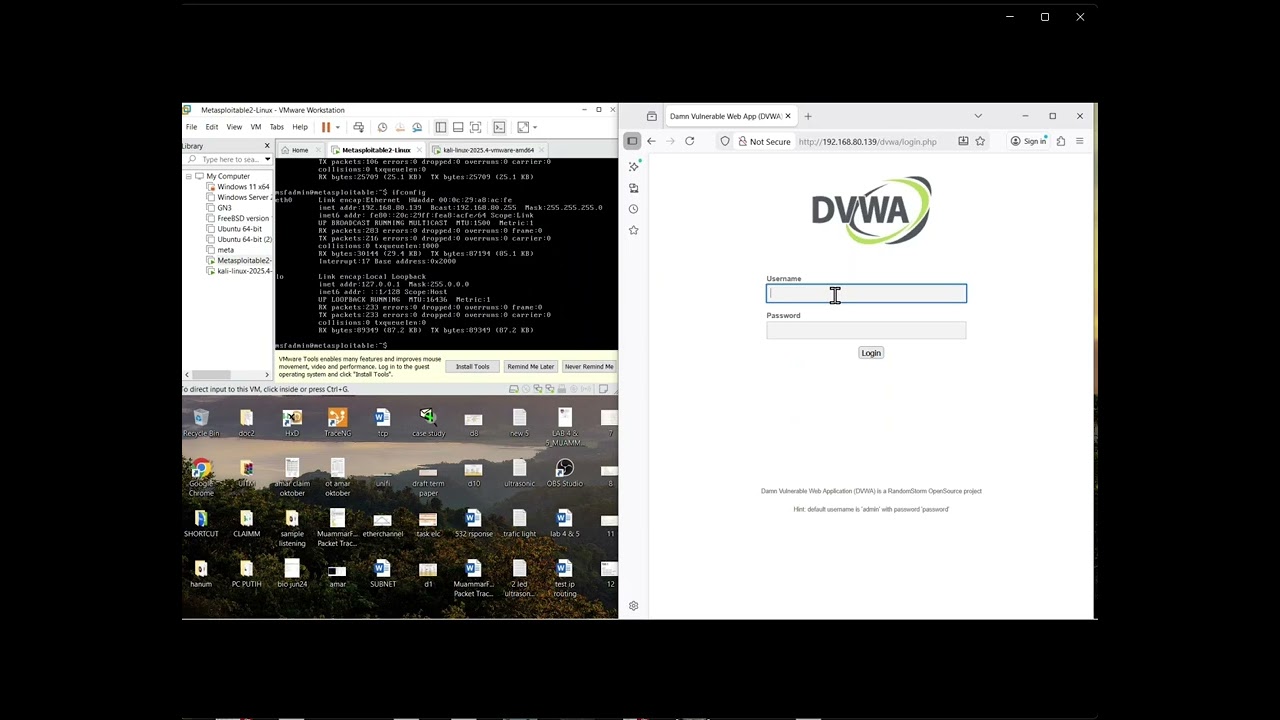
Task: Open the VMware Edit menu
Action: tap(212, 127)
